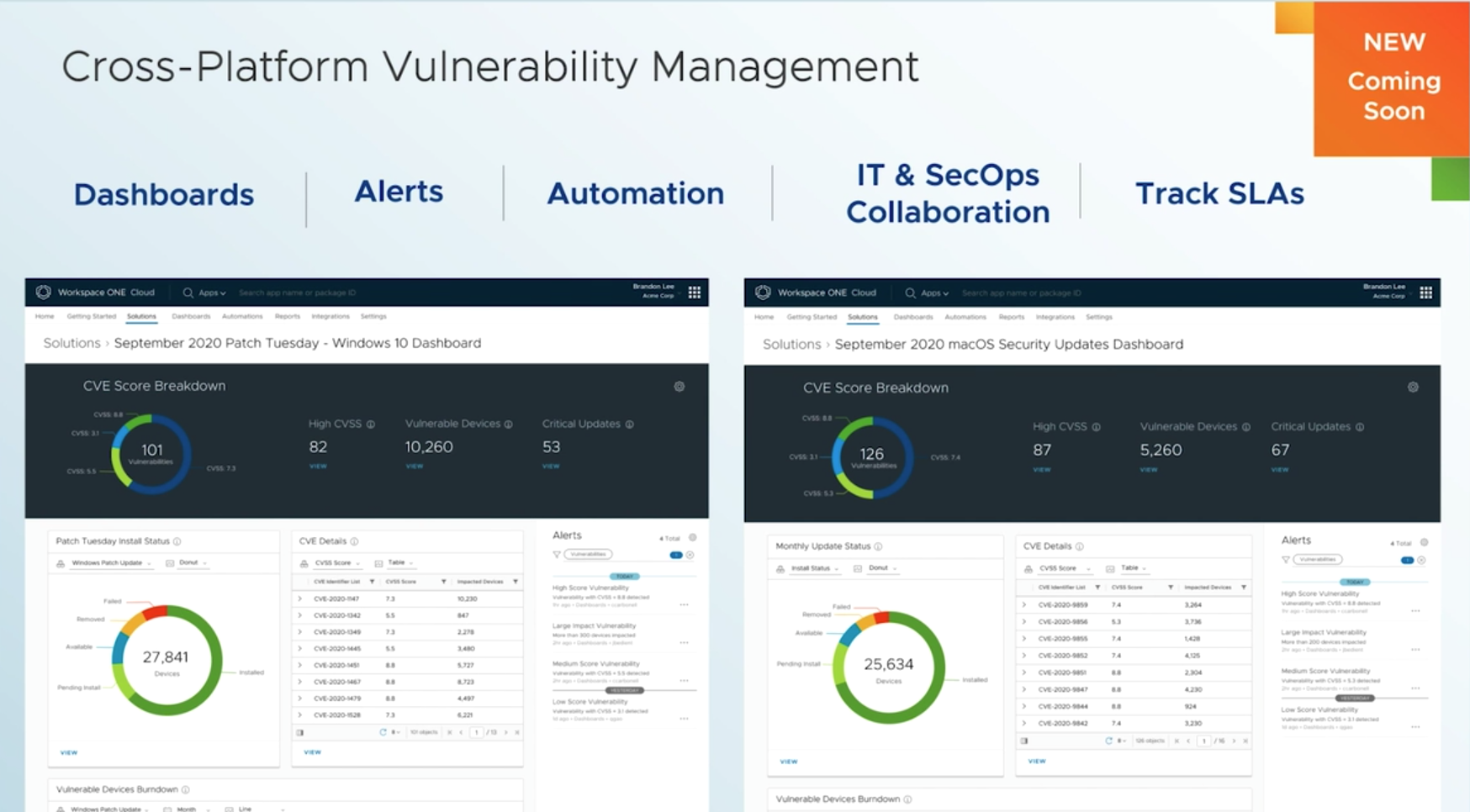Switch to the Dashboards navigation tab
Screen dimensions: 1470x812
coord(191,316)
